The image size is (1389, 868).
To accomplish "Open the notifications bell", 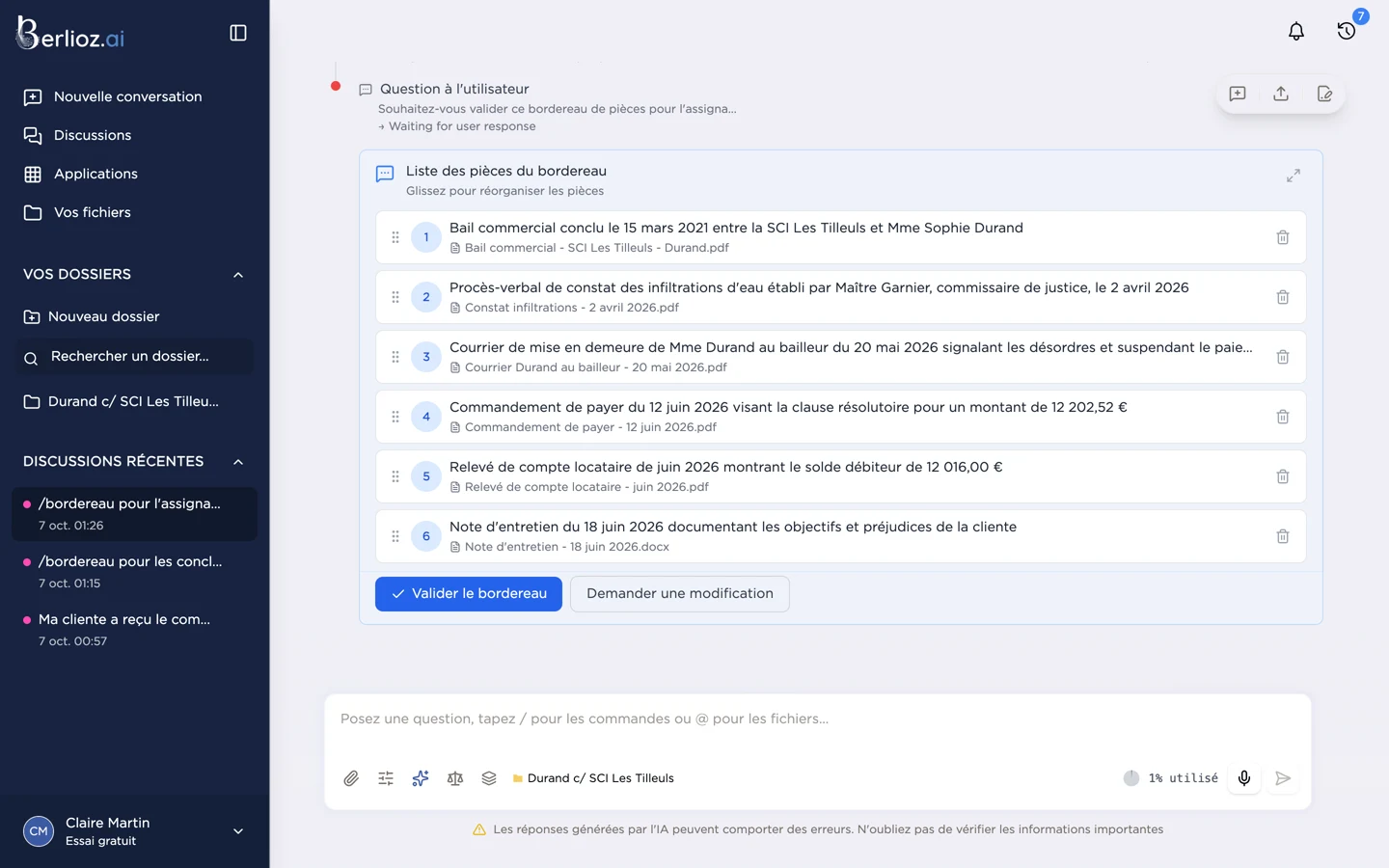I will coord(1296,31).
